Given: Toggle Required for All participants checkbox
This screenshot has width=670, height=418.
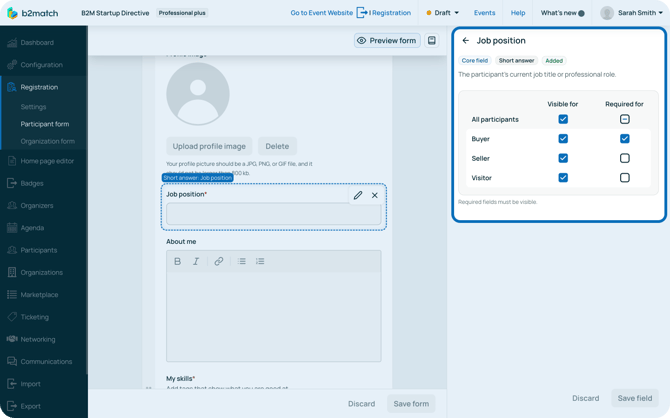Looking at the screenshot, I should [625, 119].
